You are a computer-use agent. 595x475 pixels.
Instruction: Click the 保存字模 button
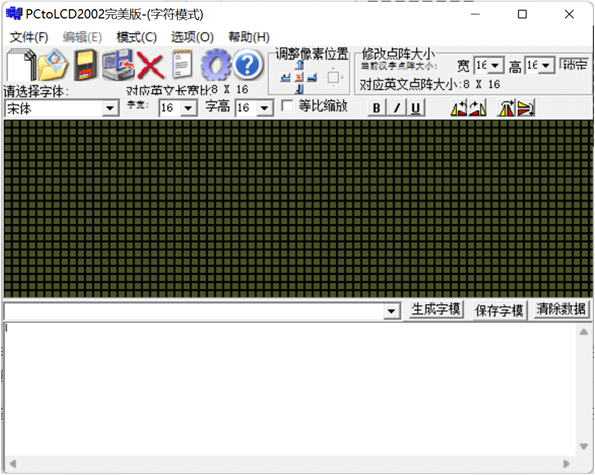[x=499, y=311]
